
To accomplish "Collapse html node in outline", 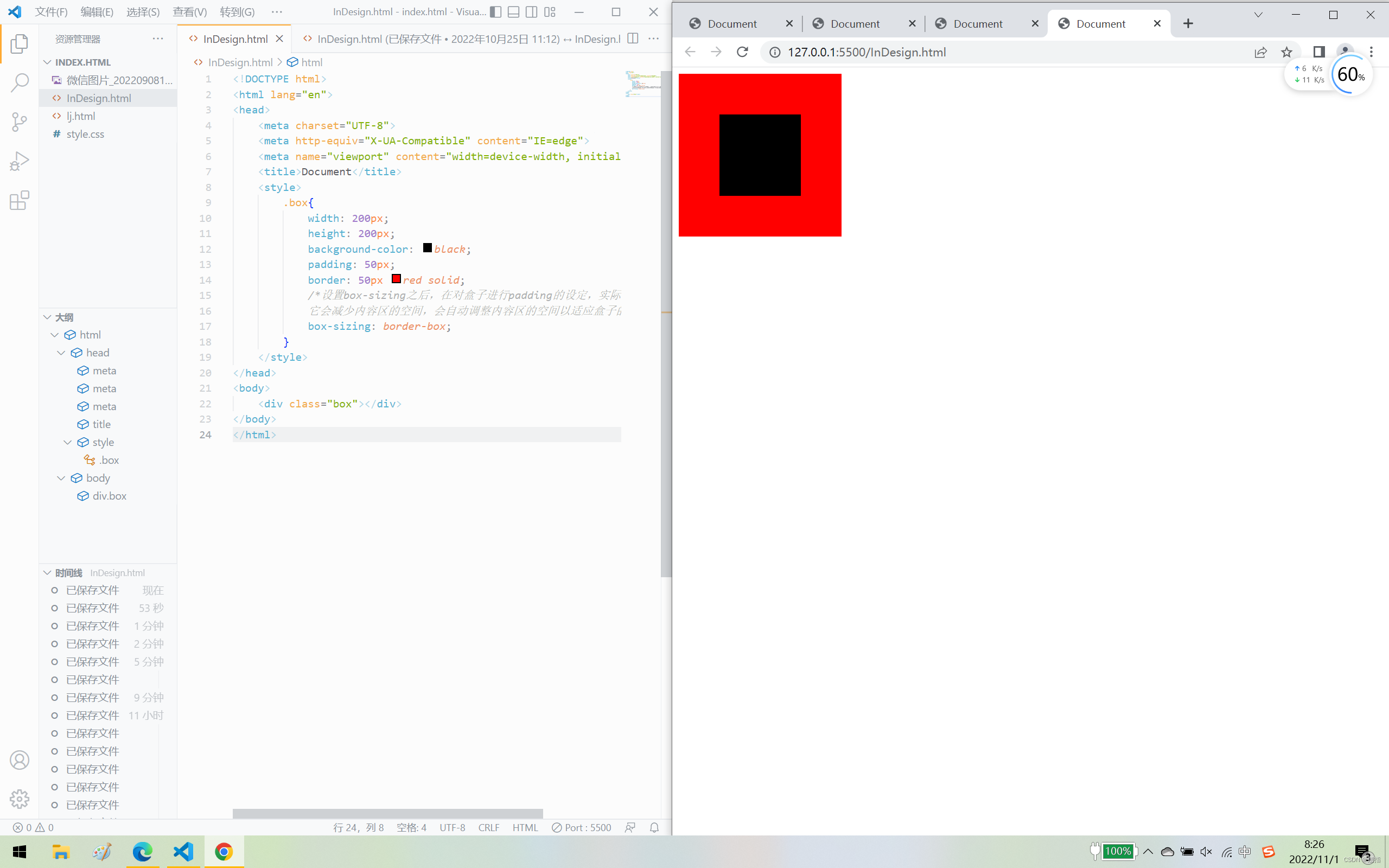I will pyautogui.click(x=54, y=335).
